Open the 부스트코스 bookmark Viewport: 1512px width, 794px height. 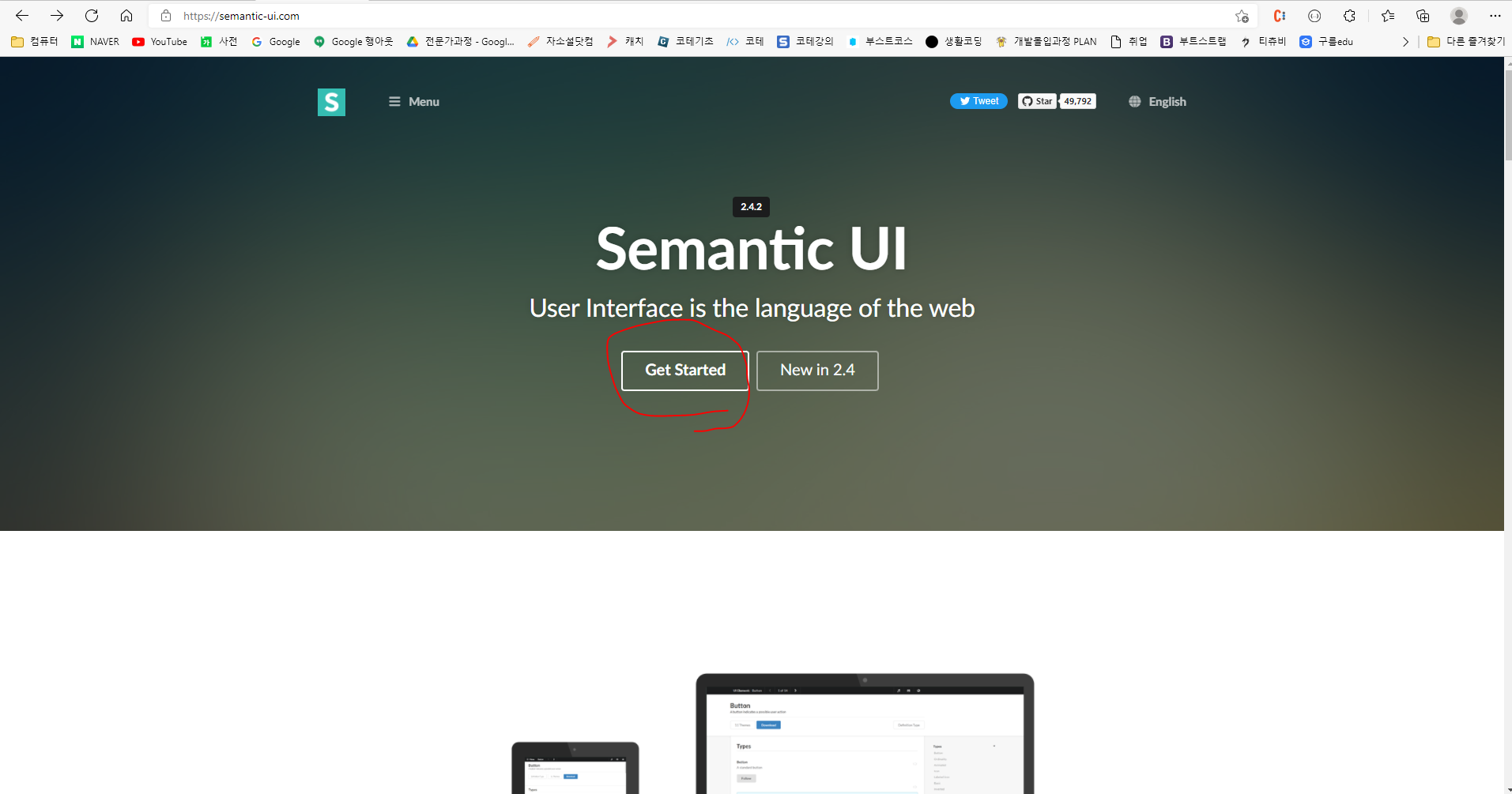(x=880, y=42)
